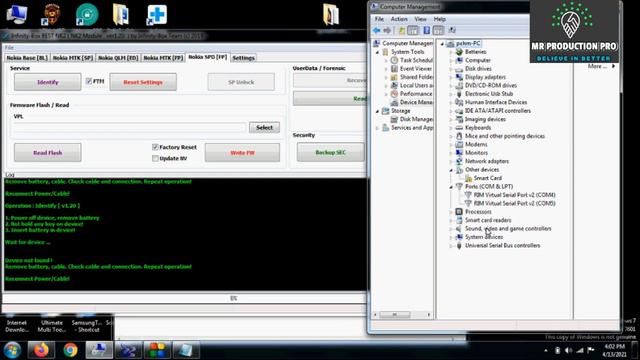Collapse the Storage node
This screenshot has height=360, width=640.
click(x=378, y=111)
